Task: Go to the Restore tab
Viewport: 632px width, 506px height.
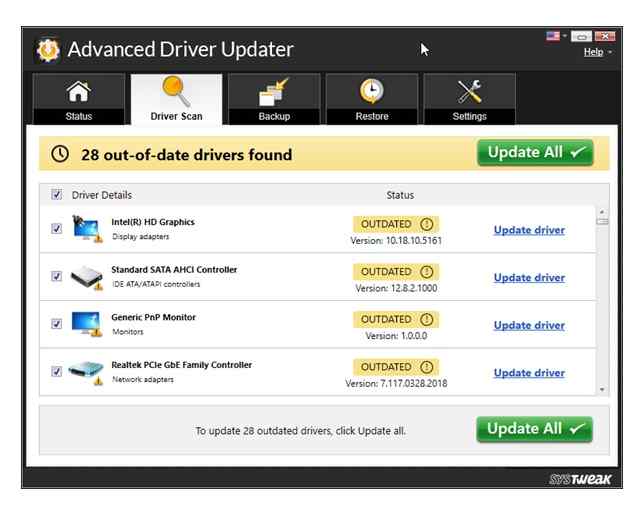Action: pos(372,100)
